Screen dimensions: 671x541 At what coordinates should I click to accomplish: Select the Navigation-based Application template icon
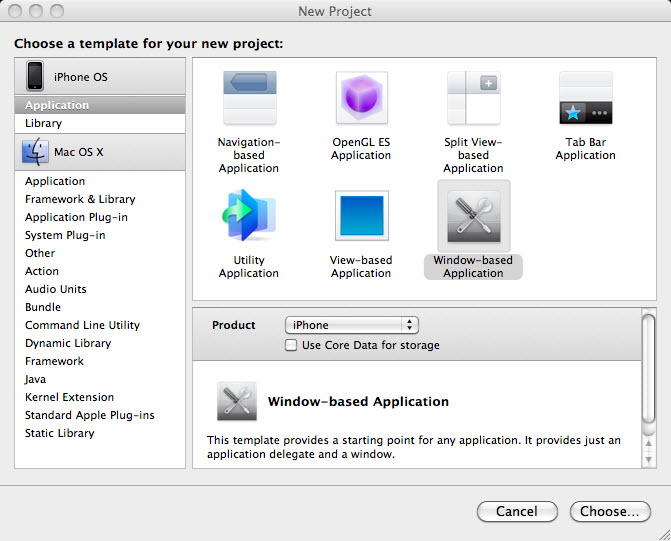point(249,98)
